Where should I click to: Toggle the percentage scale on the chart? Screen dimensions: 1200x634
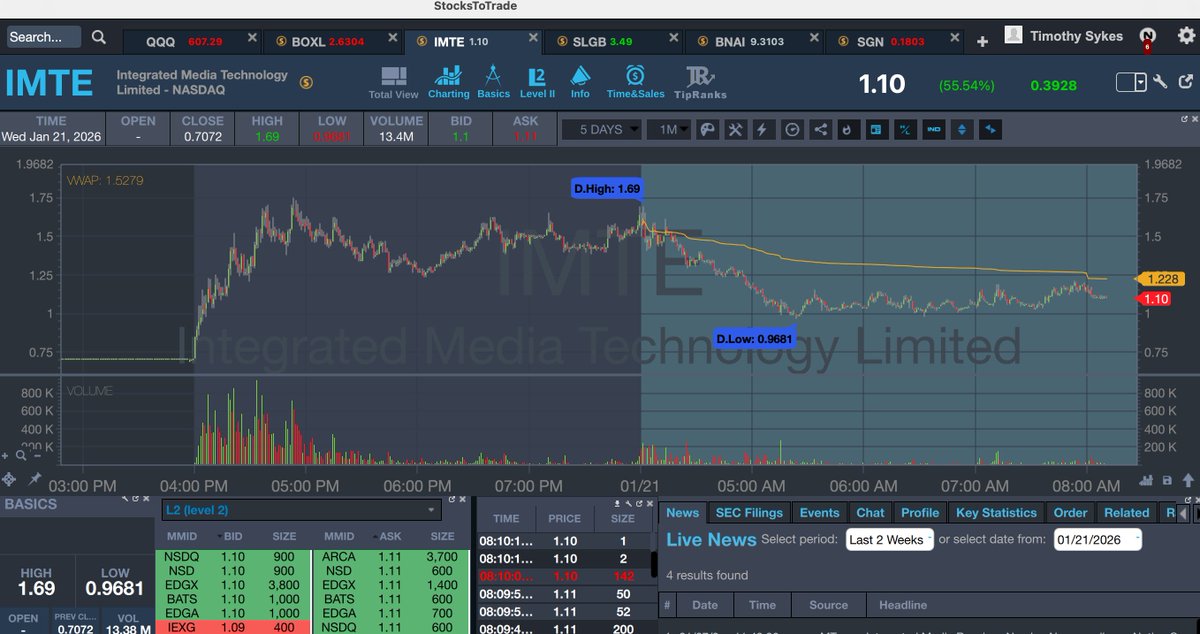[x=905, y=129]
